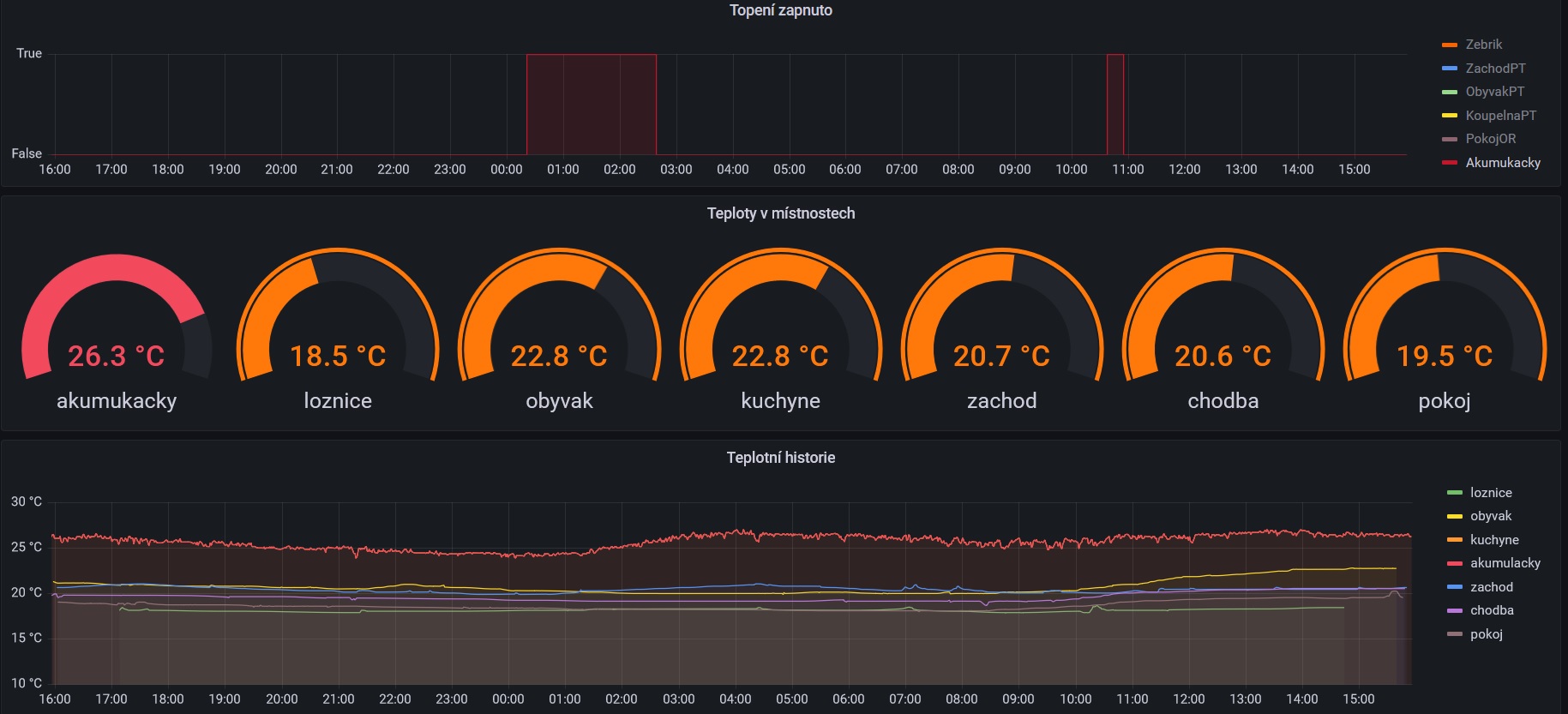Click the red color swatch beside Akumukacky
The image size is (1568, 714).
coord(1450,163)
